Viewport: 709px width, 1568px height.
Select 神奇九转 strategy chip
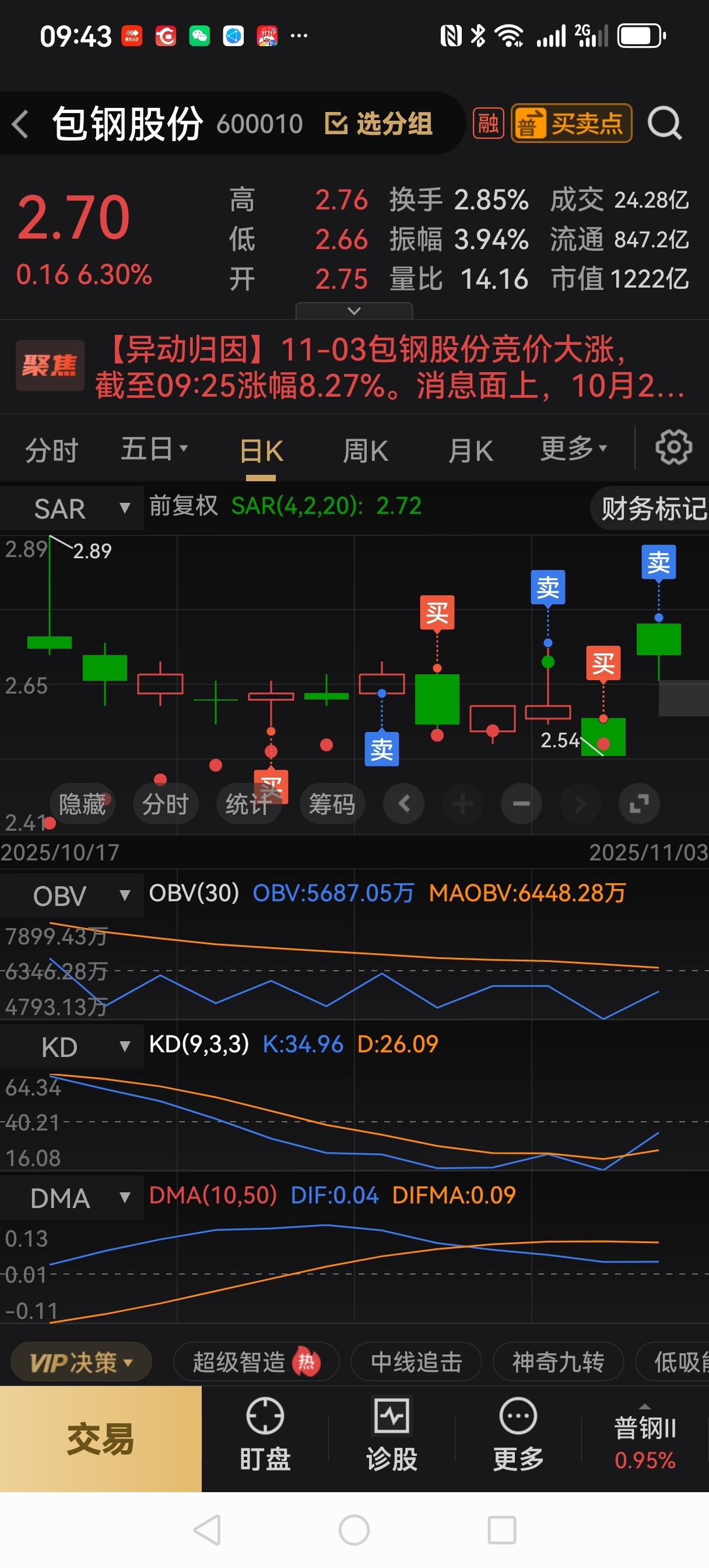(x=558, y=1361)
